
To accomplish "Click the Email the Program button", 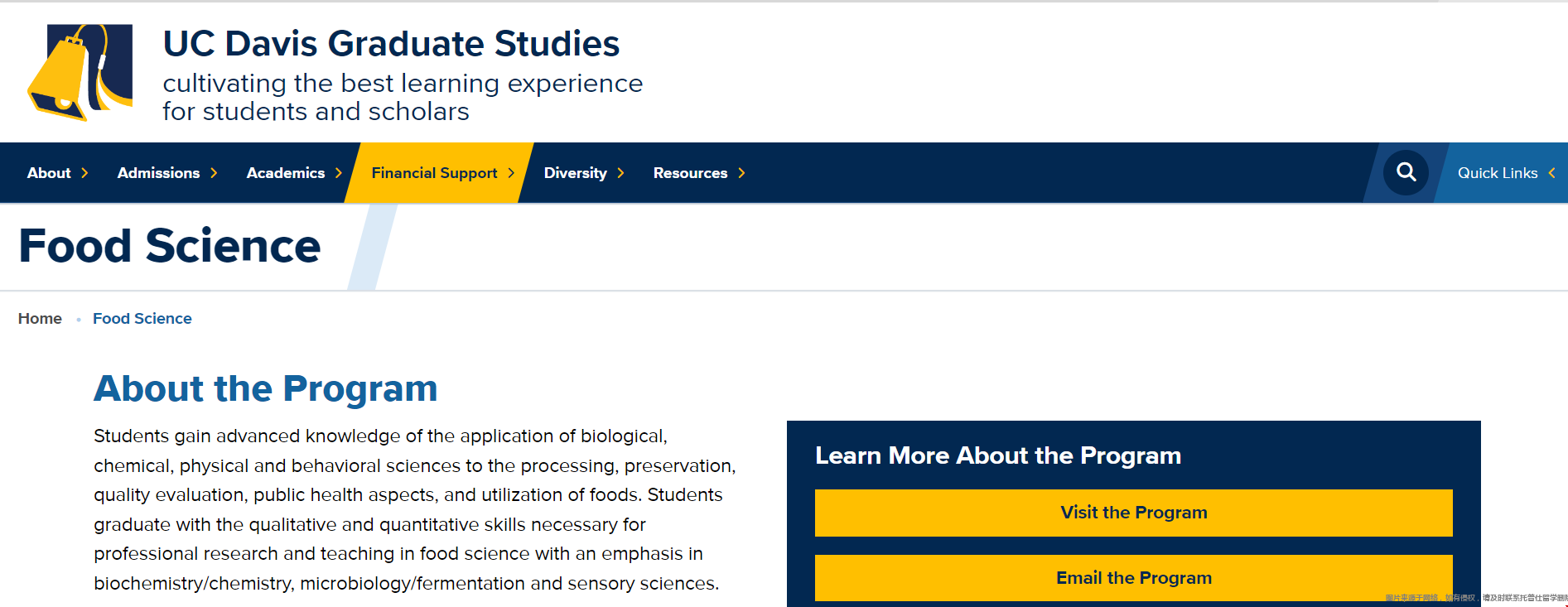I will (1133, 578).
